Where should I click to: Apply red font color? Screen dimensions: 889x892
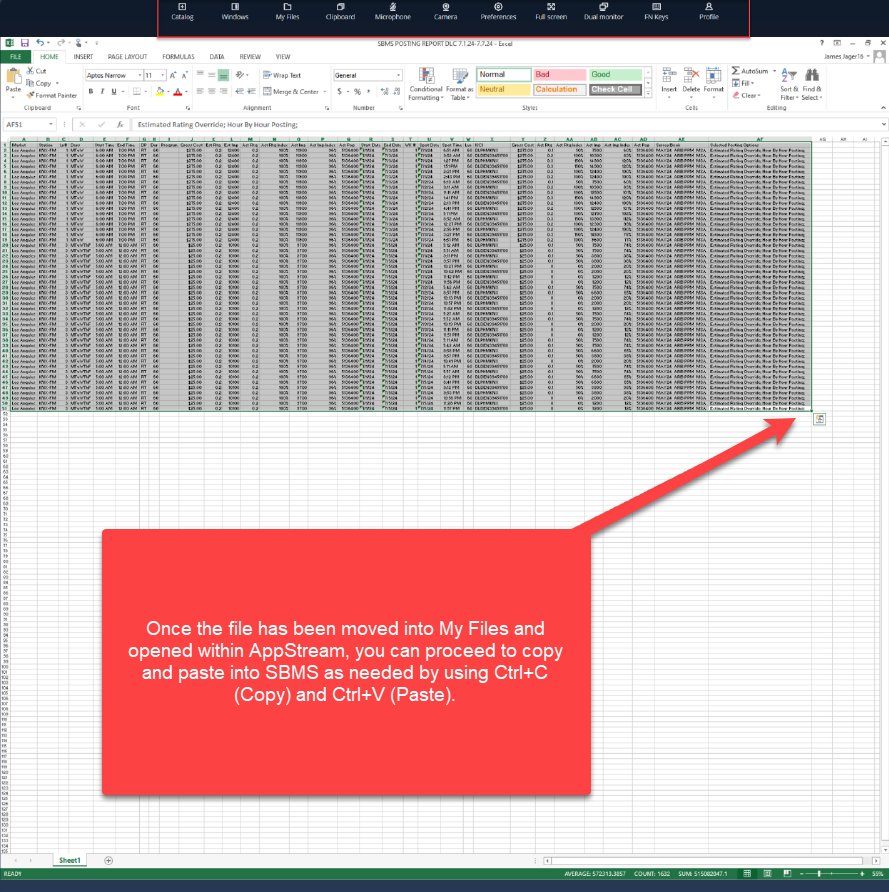(177, 92)
